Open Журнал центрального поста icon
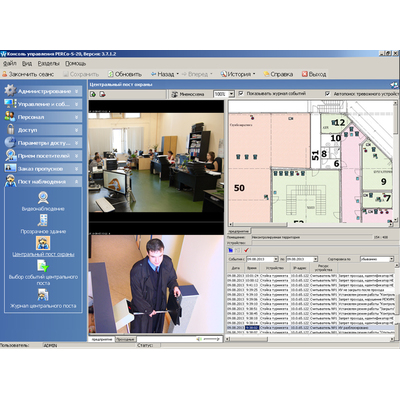 click(x=43, y=294)
